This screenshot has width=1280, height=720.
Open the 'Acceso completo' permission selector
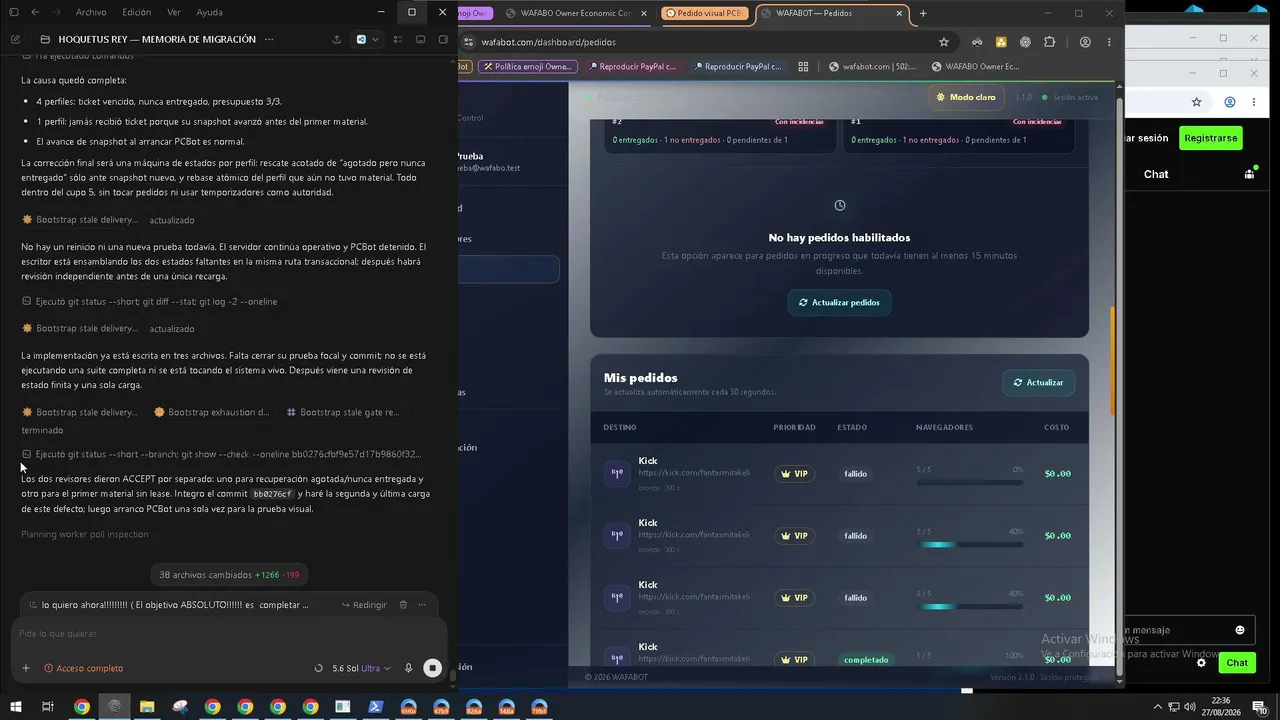click(84, 668)
